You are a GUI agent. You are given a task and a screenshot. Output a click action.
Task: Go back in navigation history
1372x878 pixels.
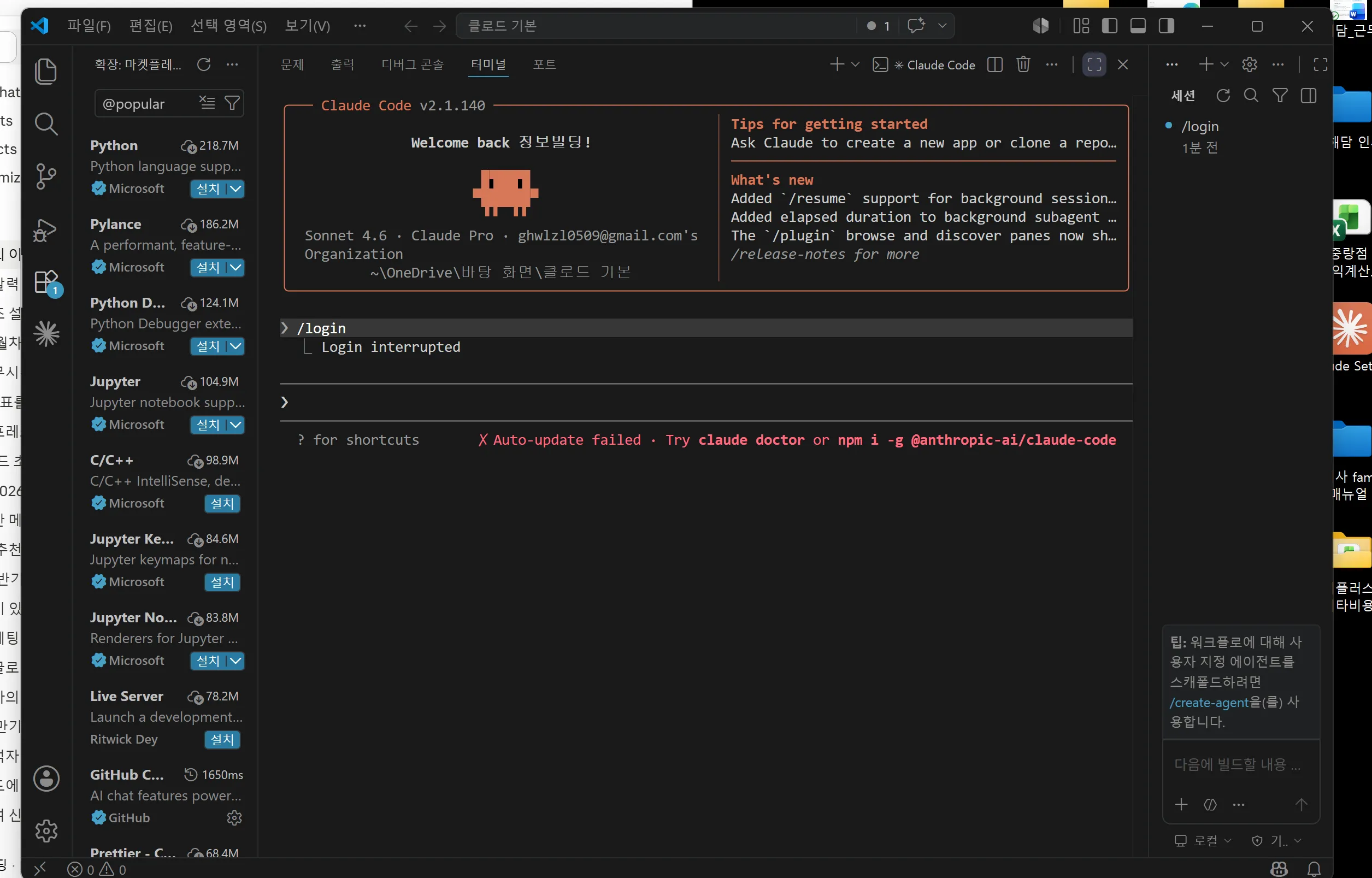[410, 26]
